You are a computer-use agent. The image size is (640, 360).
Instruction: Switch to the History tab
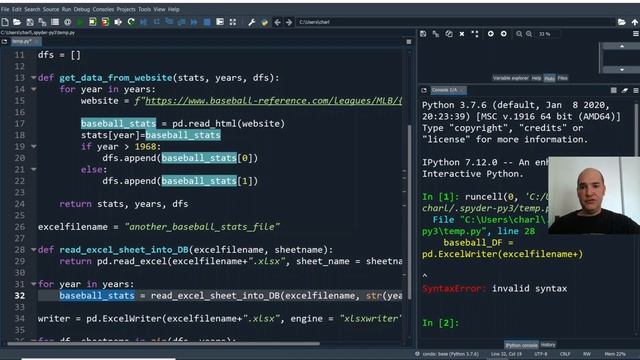pyautogui.click(x=548, y=345)
